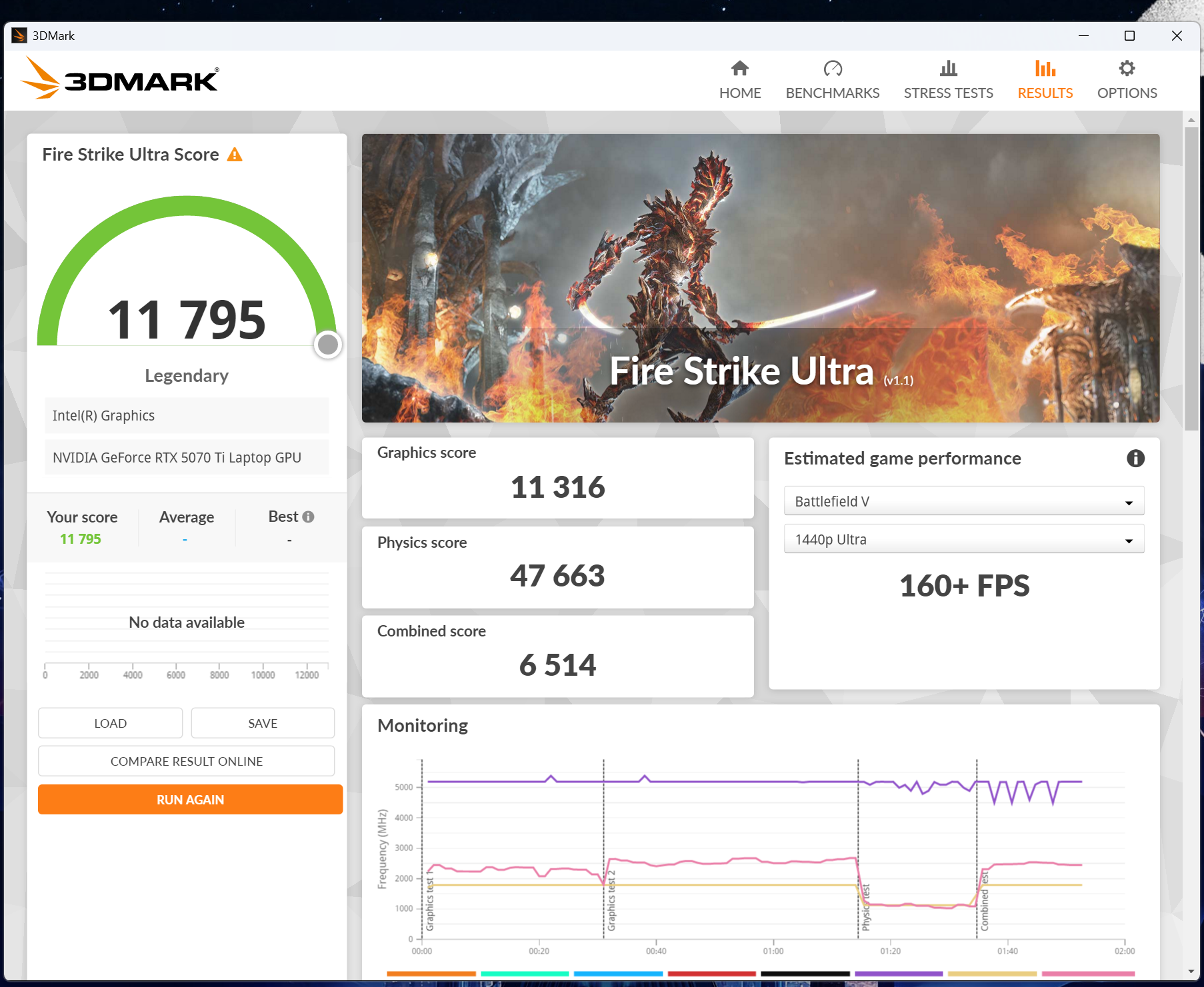Click the SAVE button
This screenshot has height=987, width=1204.
click(263, 723)
